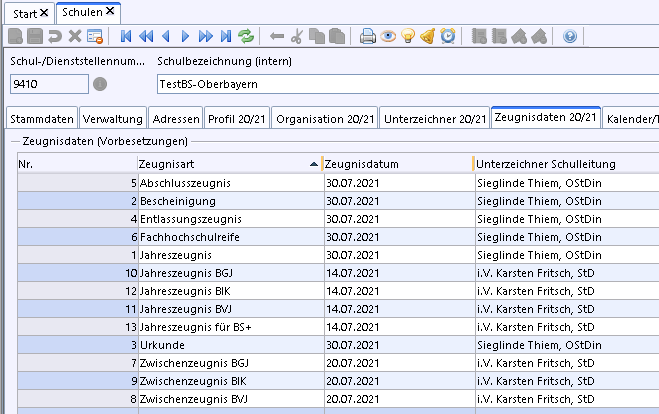Click the Schul-/Dienststellennummer field with 9410

pos(49,84)
